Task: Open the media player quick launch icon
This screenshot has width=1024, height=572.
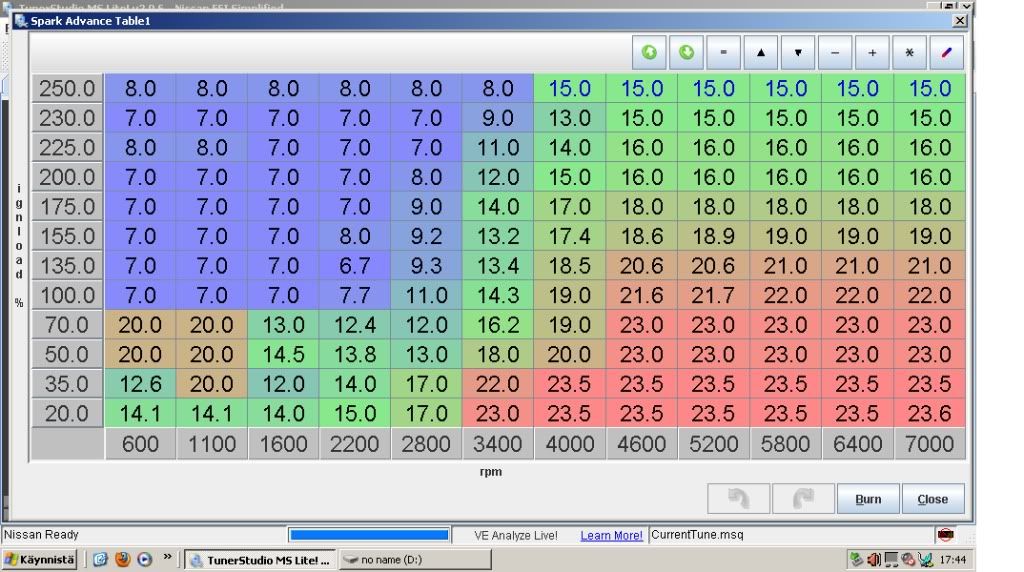Action: (x=144, y=560)
